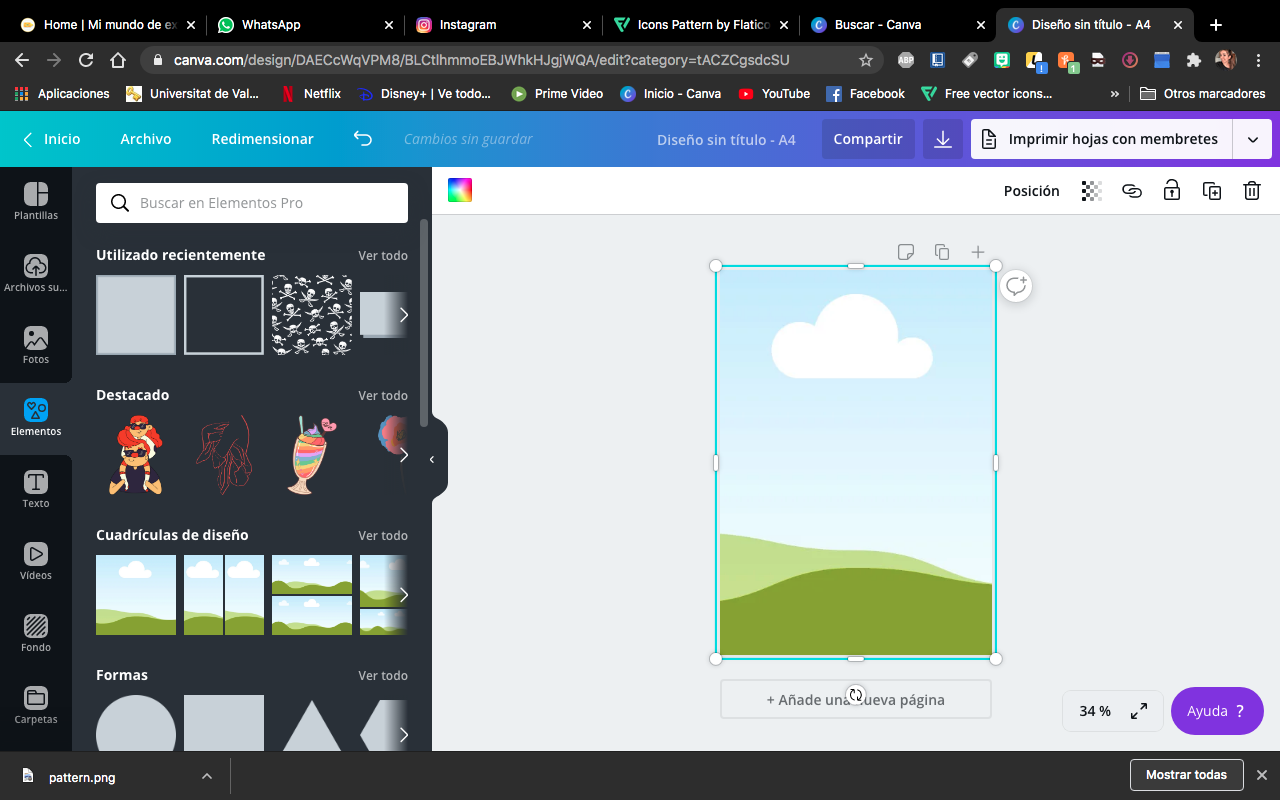Expand pattern.png download options chevron

coord(206,776)
